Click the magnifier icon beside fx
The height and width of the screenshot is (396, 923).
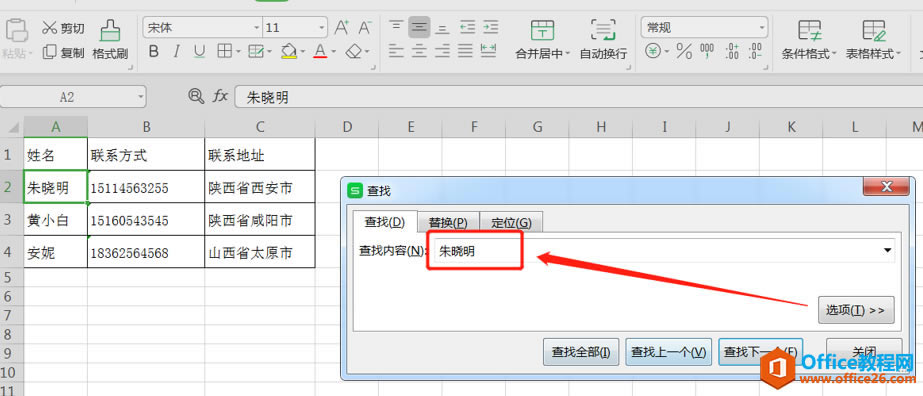click(195, 96)
